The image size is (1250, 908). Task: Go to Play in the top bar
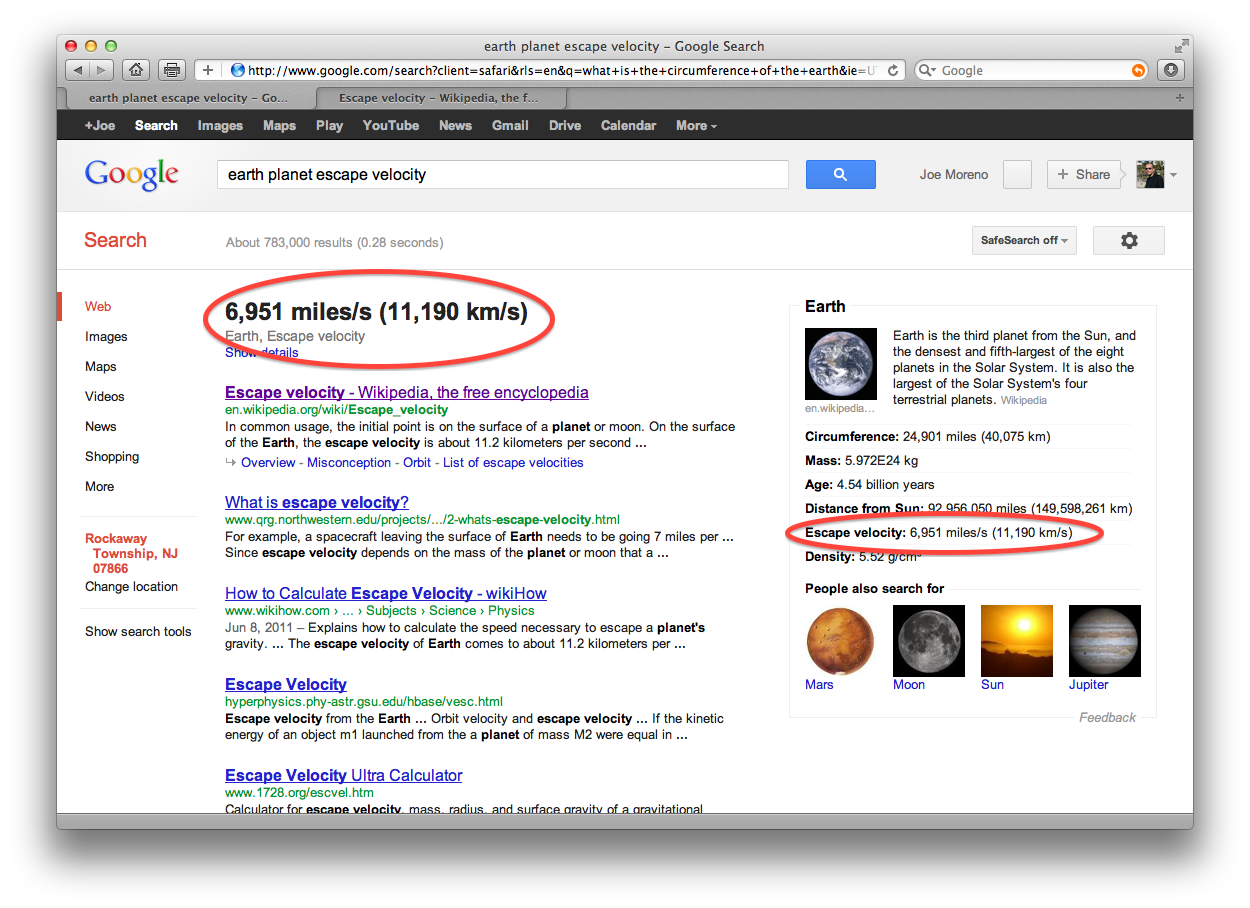[329, 125]
